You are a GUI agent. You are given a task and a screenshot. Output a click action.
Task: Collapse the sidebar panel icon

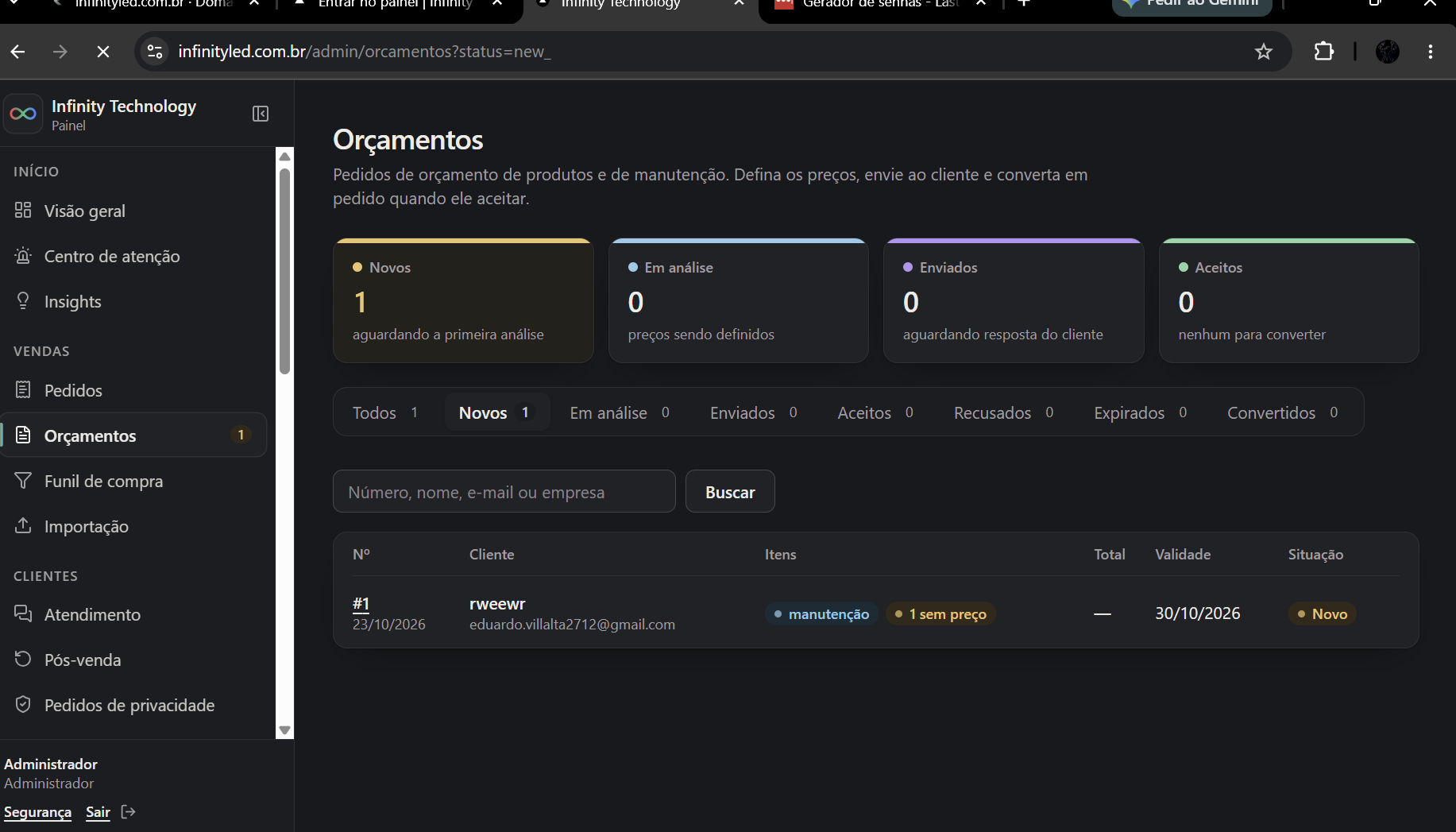(261, 114)
